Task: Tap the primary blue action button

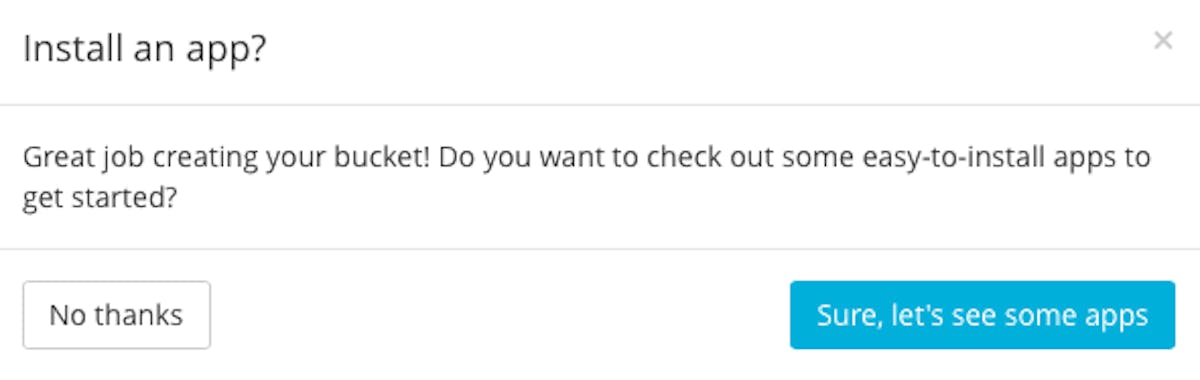Action: click(x=982, y=315)
